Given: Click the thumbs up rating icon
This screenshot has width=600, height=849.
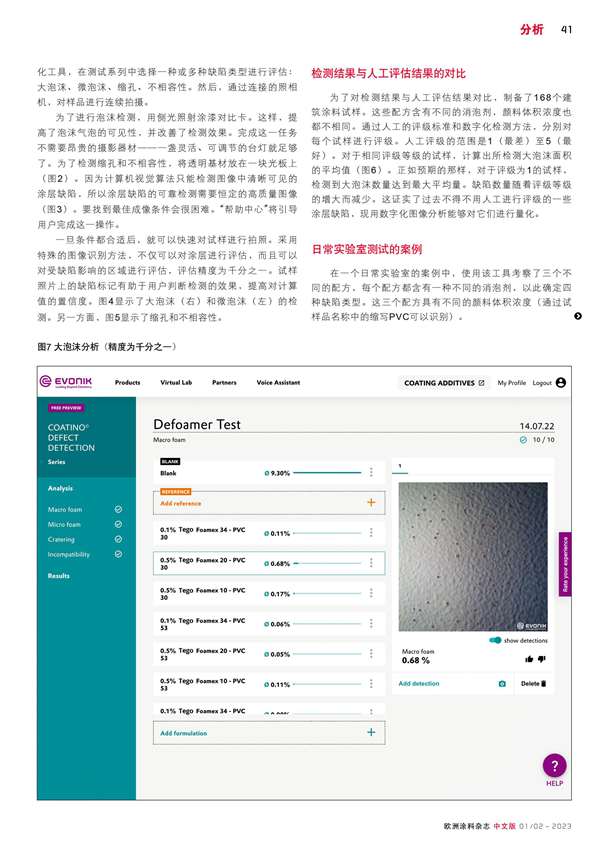Looking at the screenshot, I should 529,659.
